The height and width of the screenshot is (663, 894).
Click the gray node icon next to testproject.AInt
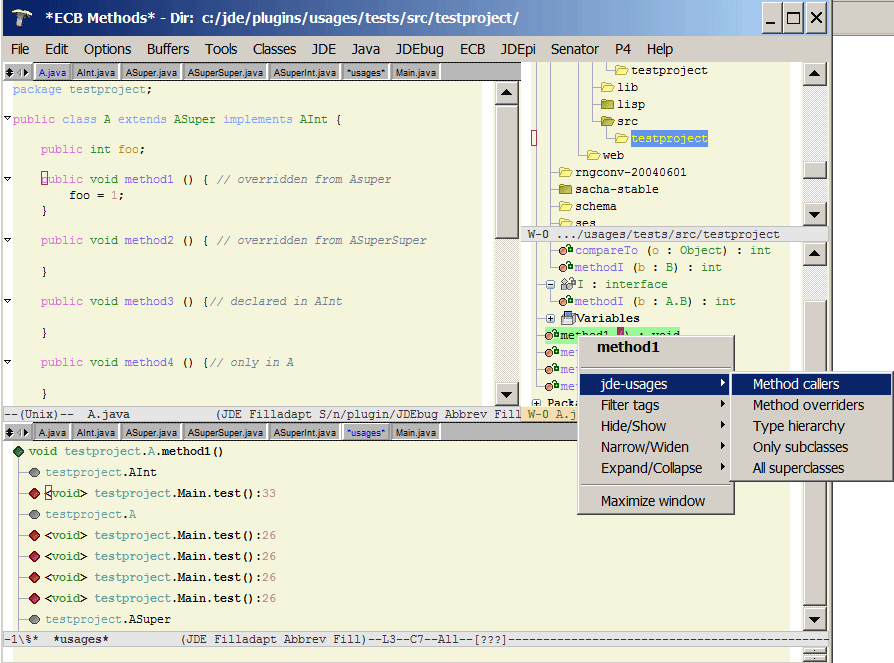pyautogui.click(x=35, y=473)
